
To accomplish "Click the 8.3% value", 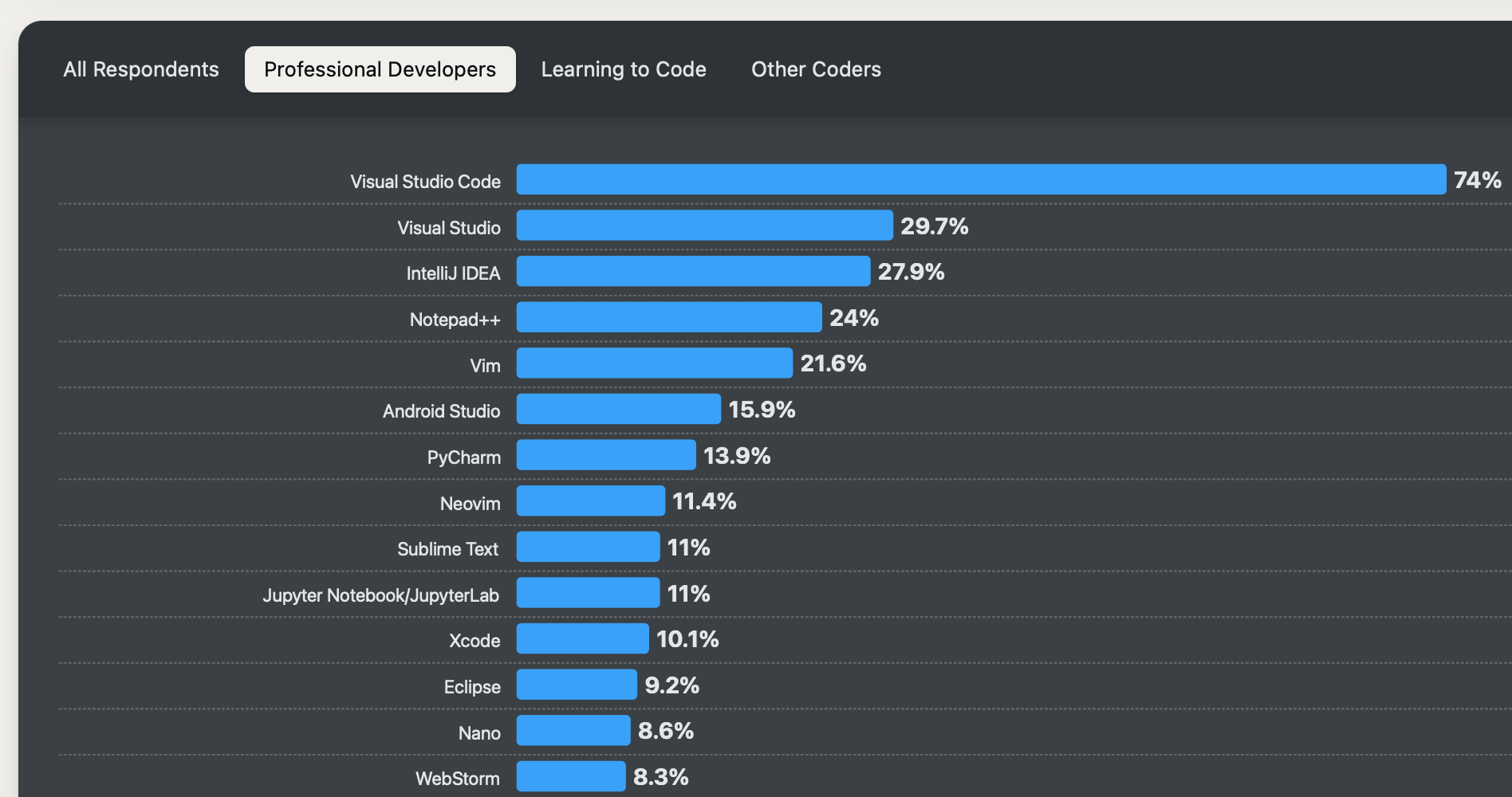I will pos(661,777).
